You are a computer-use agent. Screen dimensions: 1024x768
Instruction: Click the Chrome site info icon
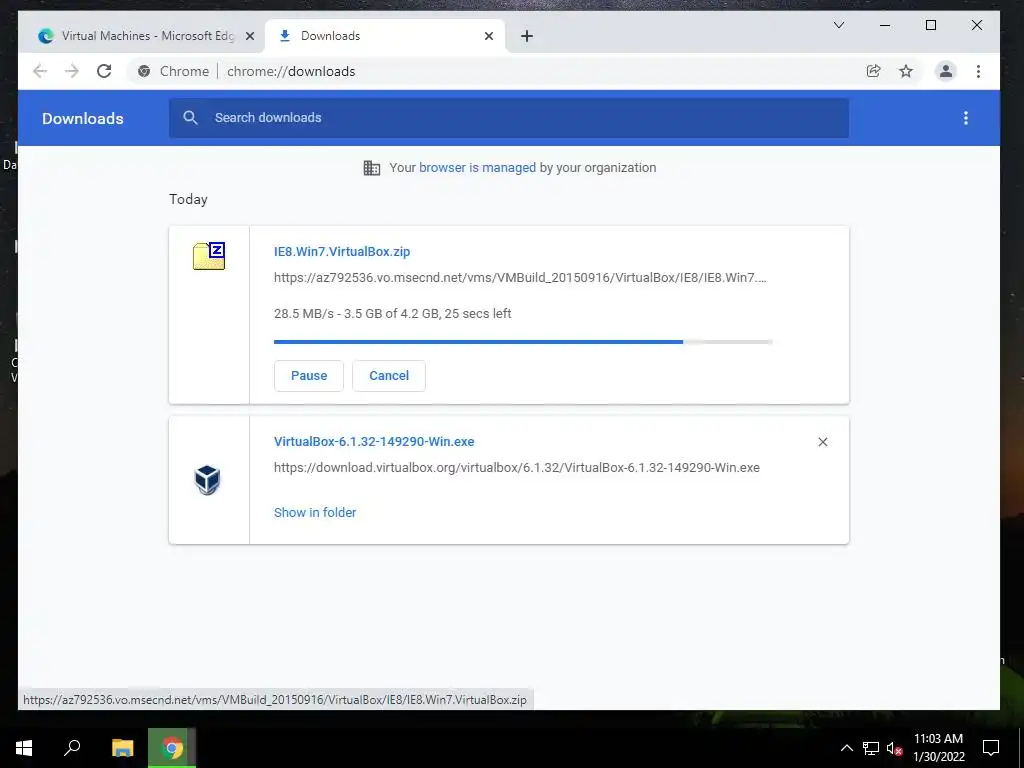click(x=144, y=71)
